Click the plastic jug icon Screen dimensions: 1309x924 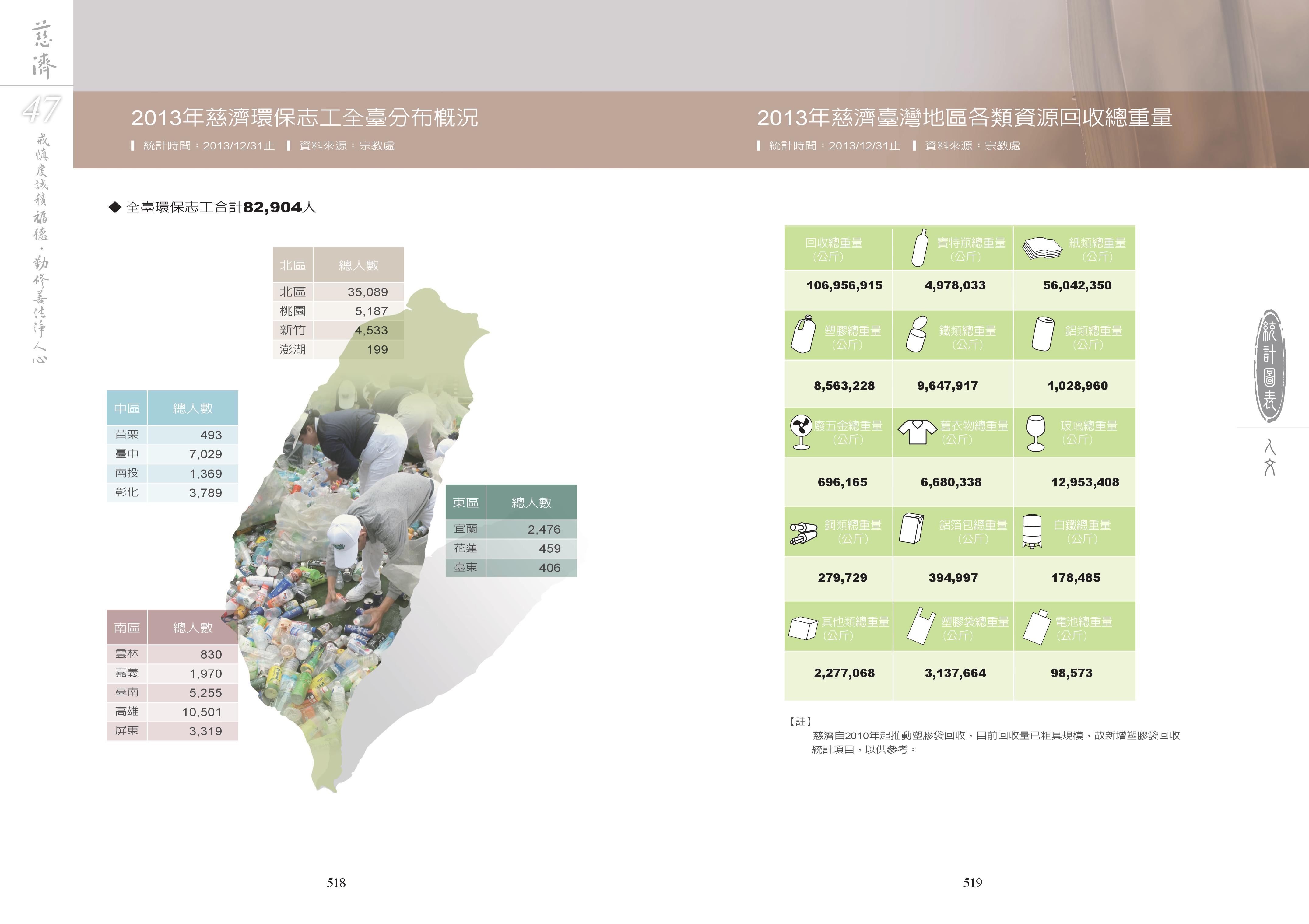803,334
